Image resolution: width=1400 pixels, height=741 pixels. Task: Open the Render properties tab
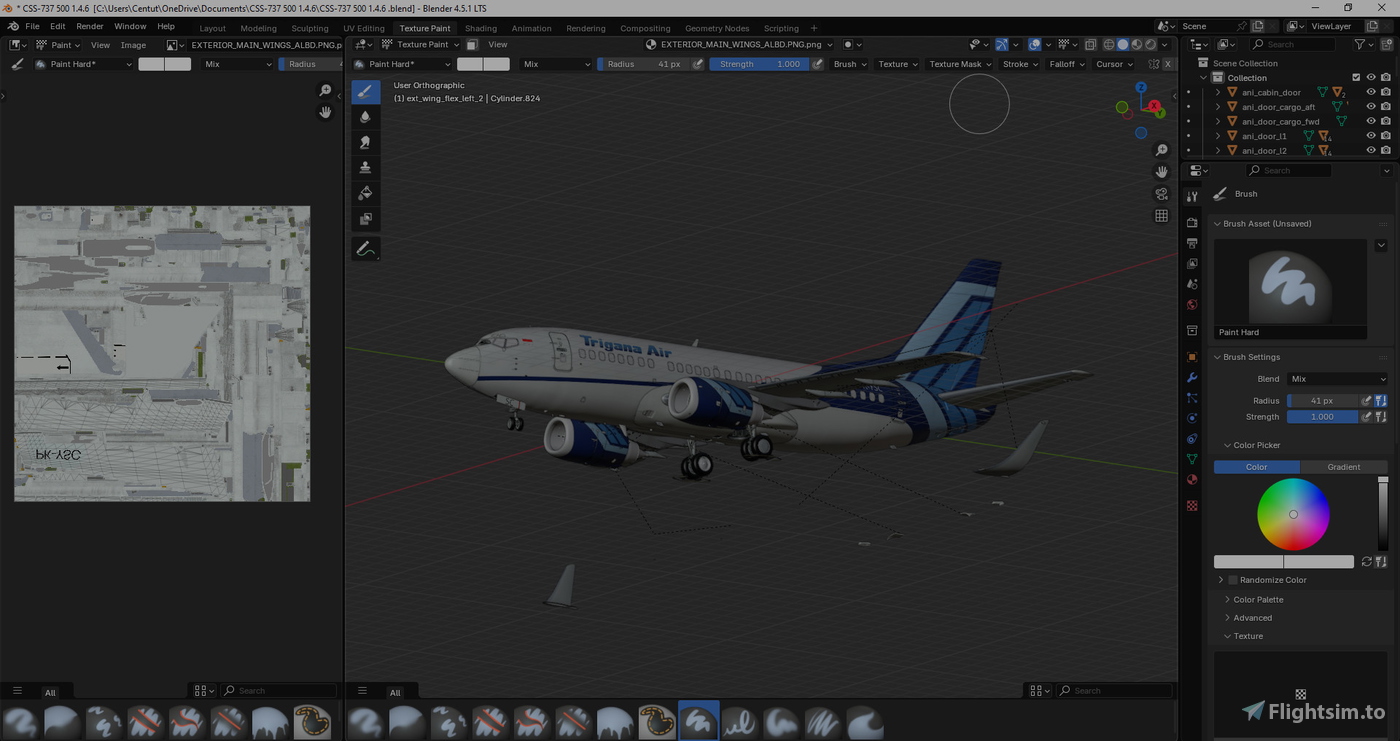coord(1192,222)
